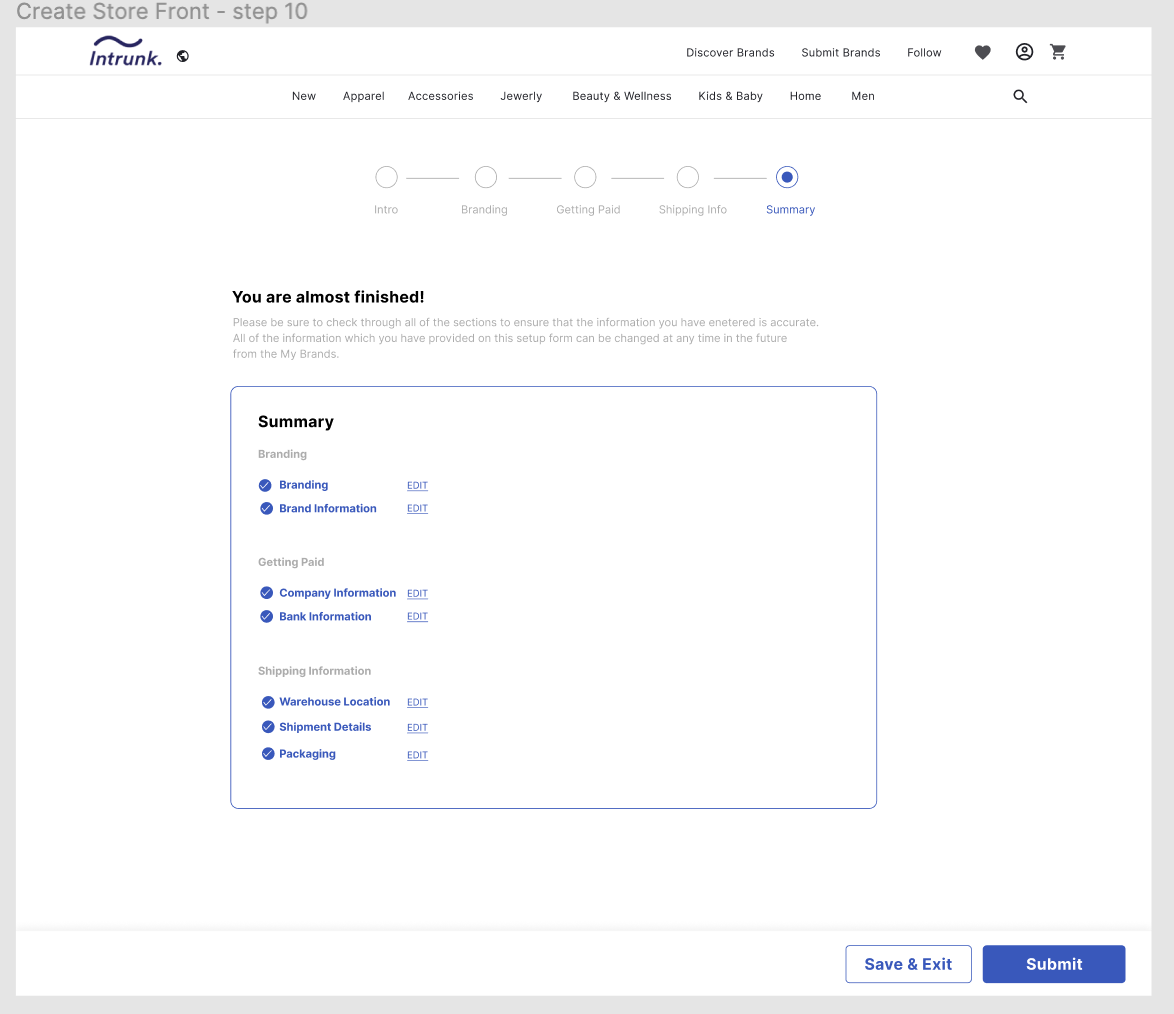Viewport: 1174px width, 1014px height.
Task: Go to Submit Brands
Action: click(x=841, y=52)
